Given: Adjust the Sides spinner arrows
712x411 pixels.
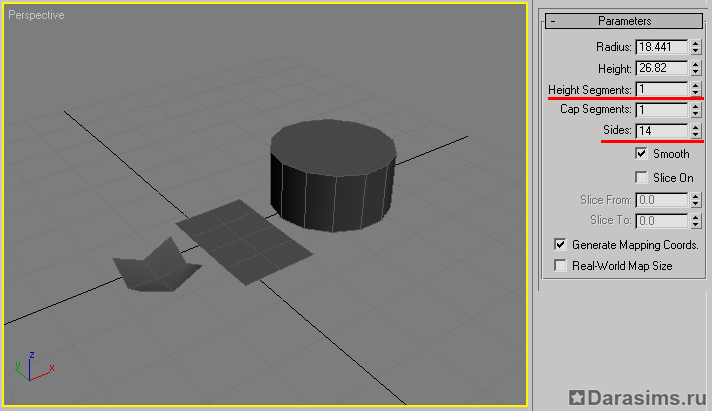Looking at the screenshot, I should [695, 131].
